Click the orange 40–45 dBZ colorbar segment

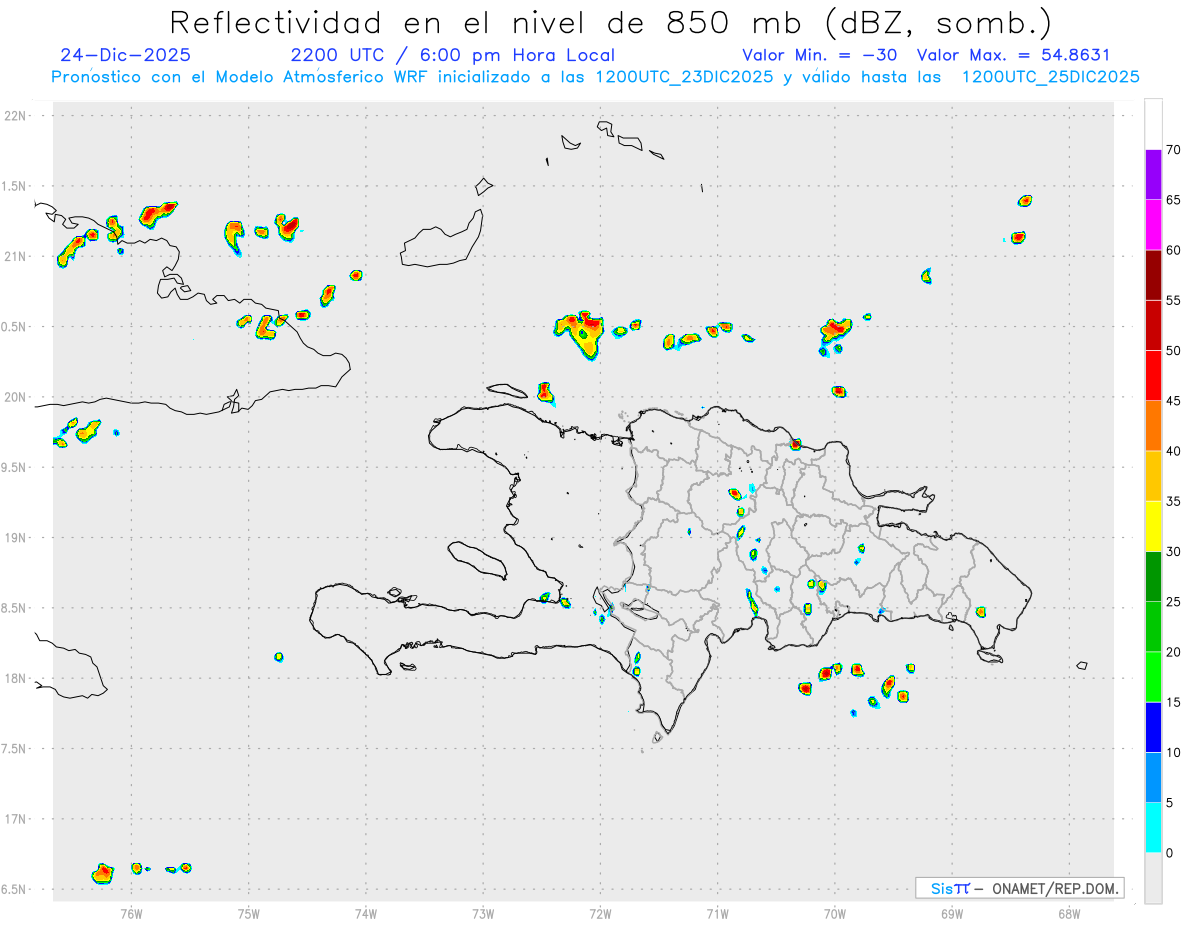tap(1153, 426)
